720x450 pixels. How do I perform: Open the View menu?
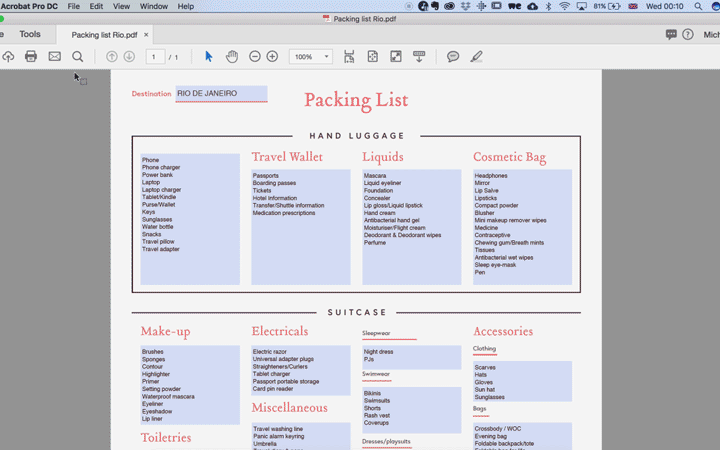pos(121,6)
